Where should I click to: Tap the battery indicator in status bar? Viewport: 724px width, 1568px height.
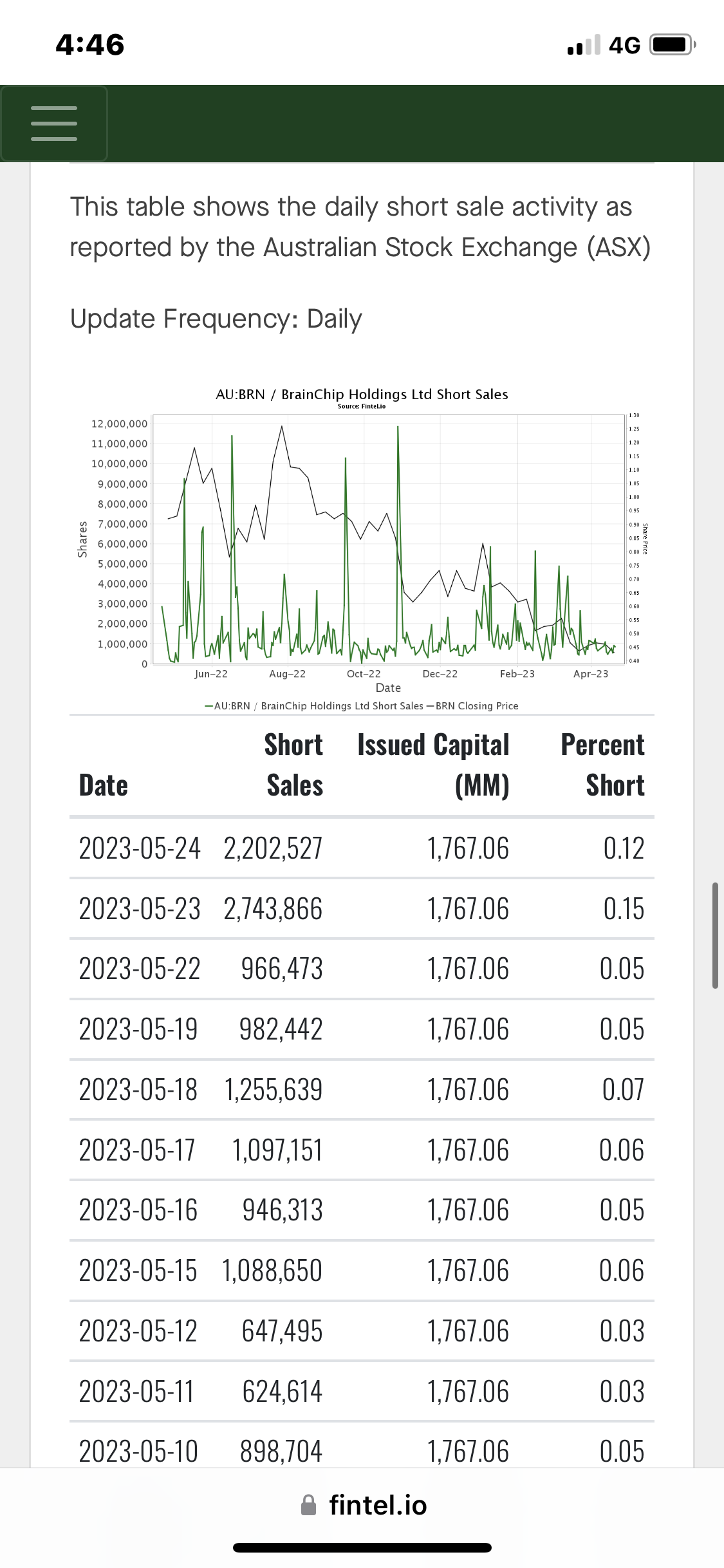(673, 45)
